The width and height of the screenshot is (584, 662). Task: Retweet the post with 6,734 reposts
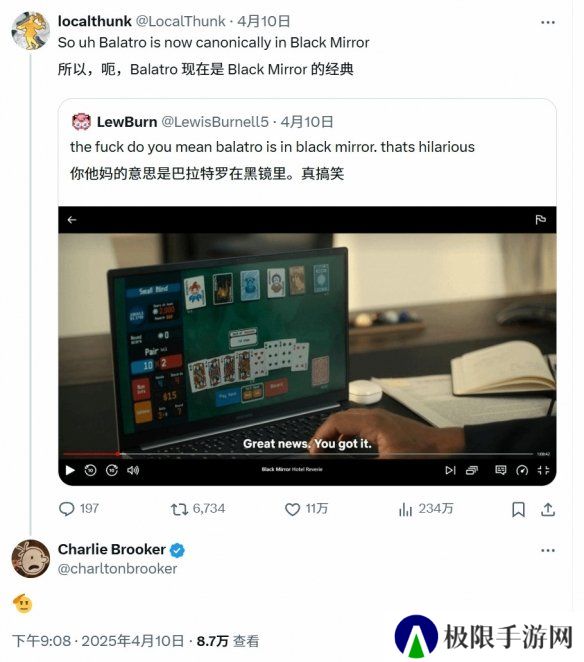click(x=179, y=509)
